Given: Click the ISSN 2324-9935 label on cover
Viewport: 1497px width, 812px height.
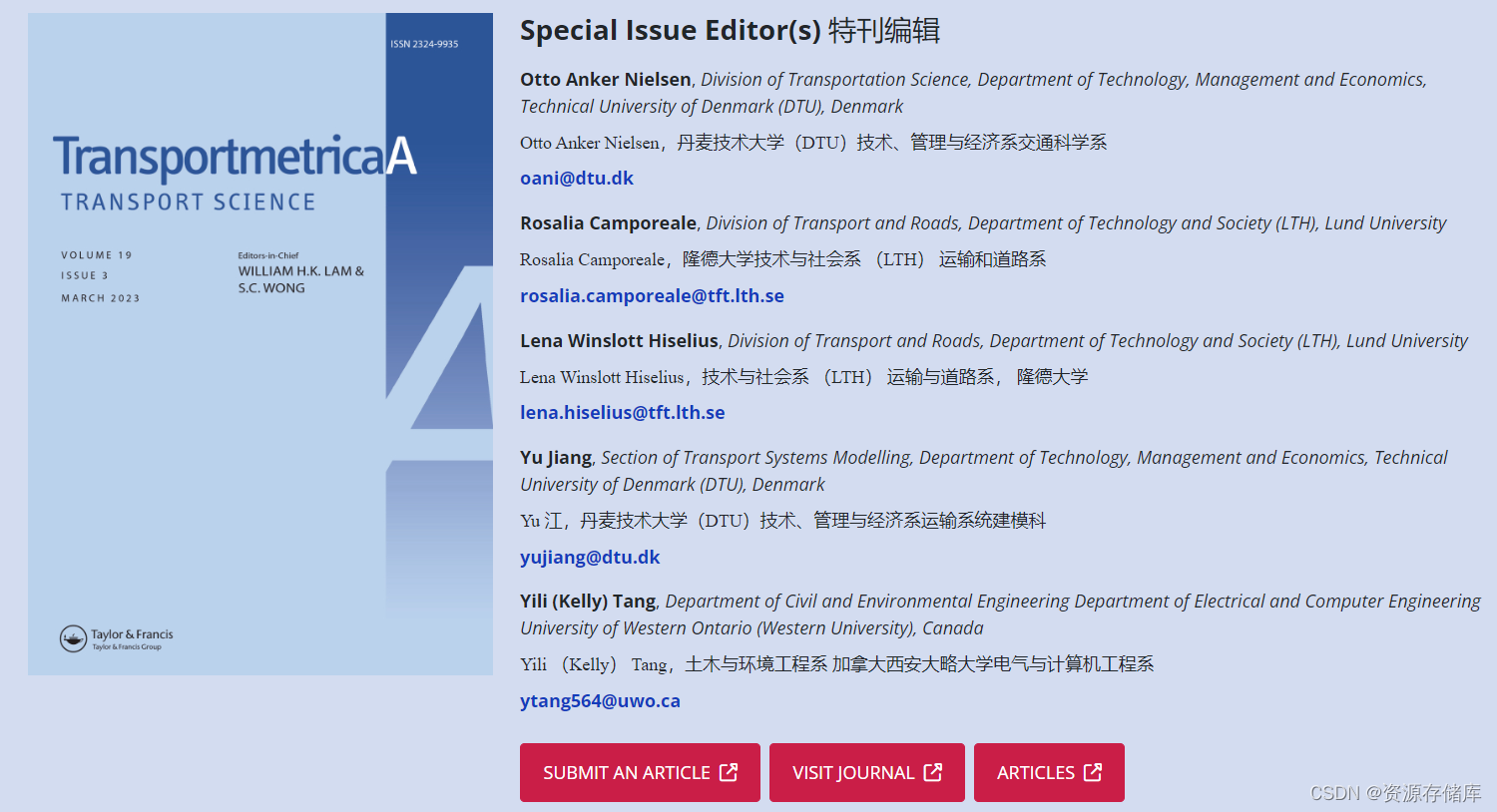Looking at the screenshot, I should 424,44.
